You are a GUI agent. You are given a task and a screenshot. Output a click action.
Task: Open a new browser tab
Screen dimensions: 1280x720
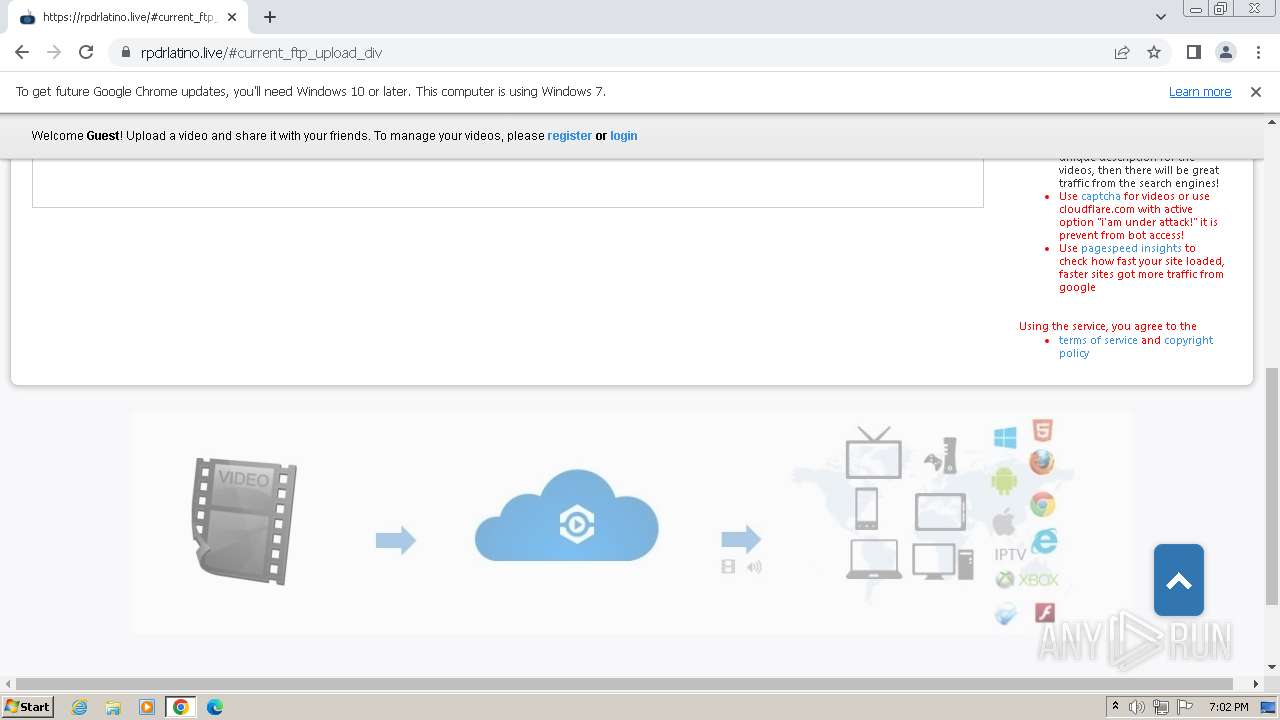(x=270, y=17)
